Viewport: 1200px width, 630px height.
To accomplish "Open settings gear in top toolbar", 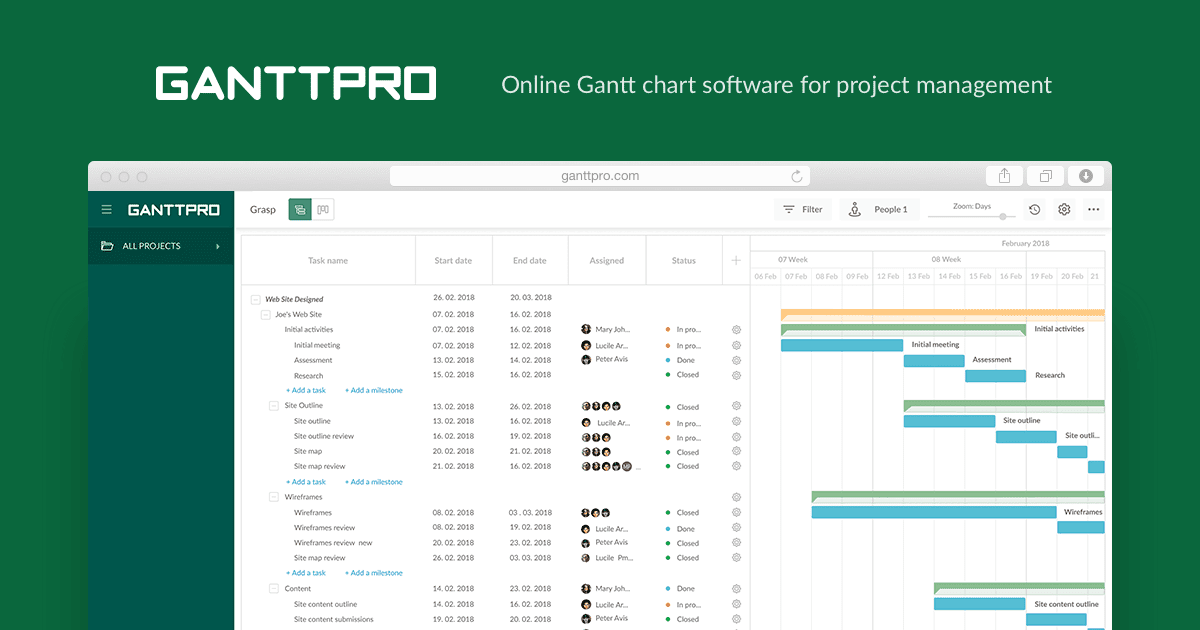I will 1064,210.
